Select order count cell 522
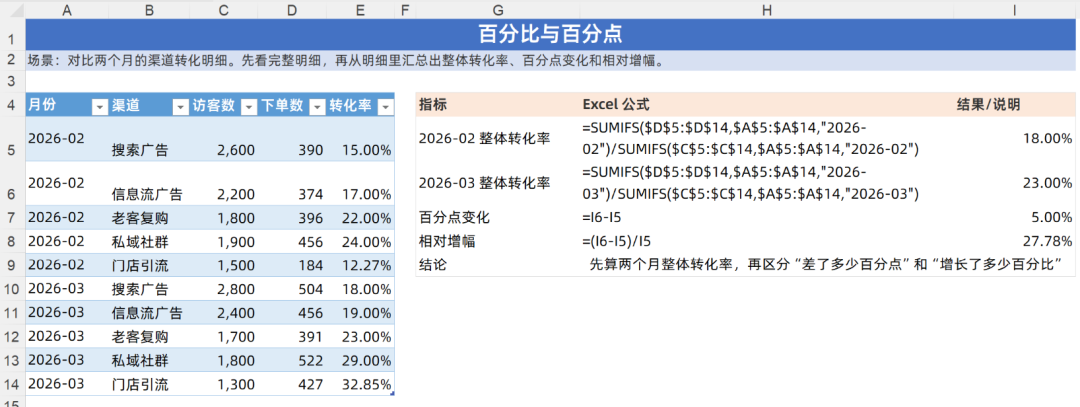Viewport: 1080px width, 407px height. click(293, 360)
